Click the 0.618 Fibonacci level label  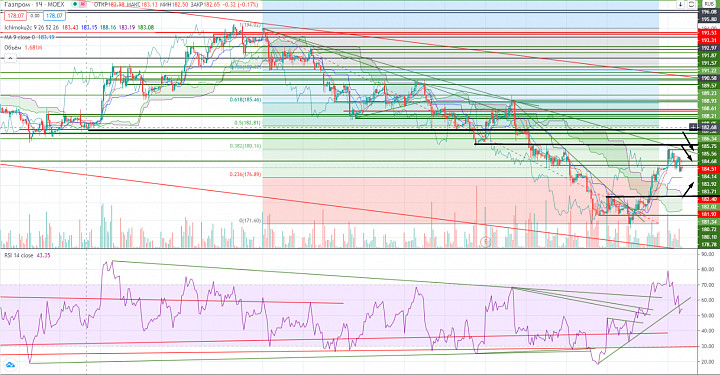tap(245, 99)
